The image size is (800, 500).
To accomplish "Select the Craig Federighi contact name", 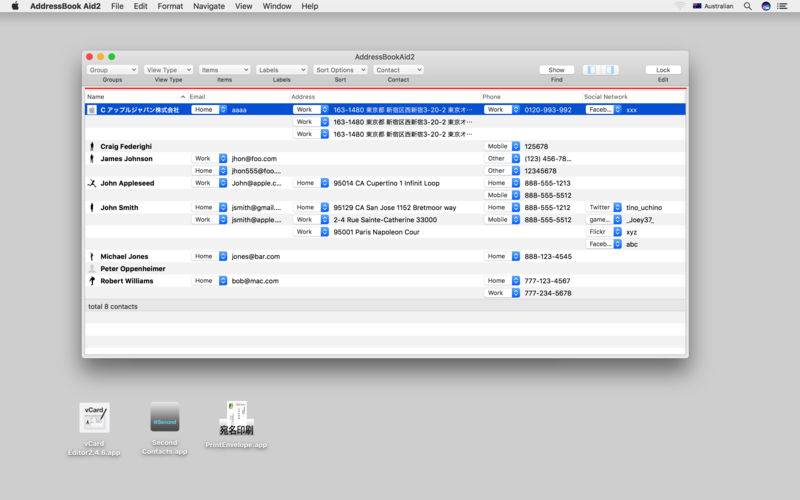I will point(126,146).
